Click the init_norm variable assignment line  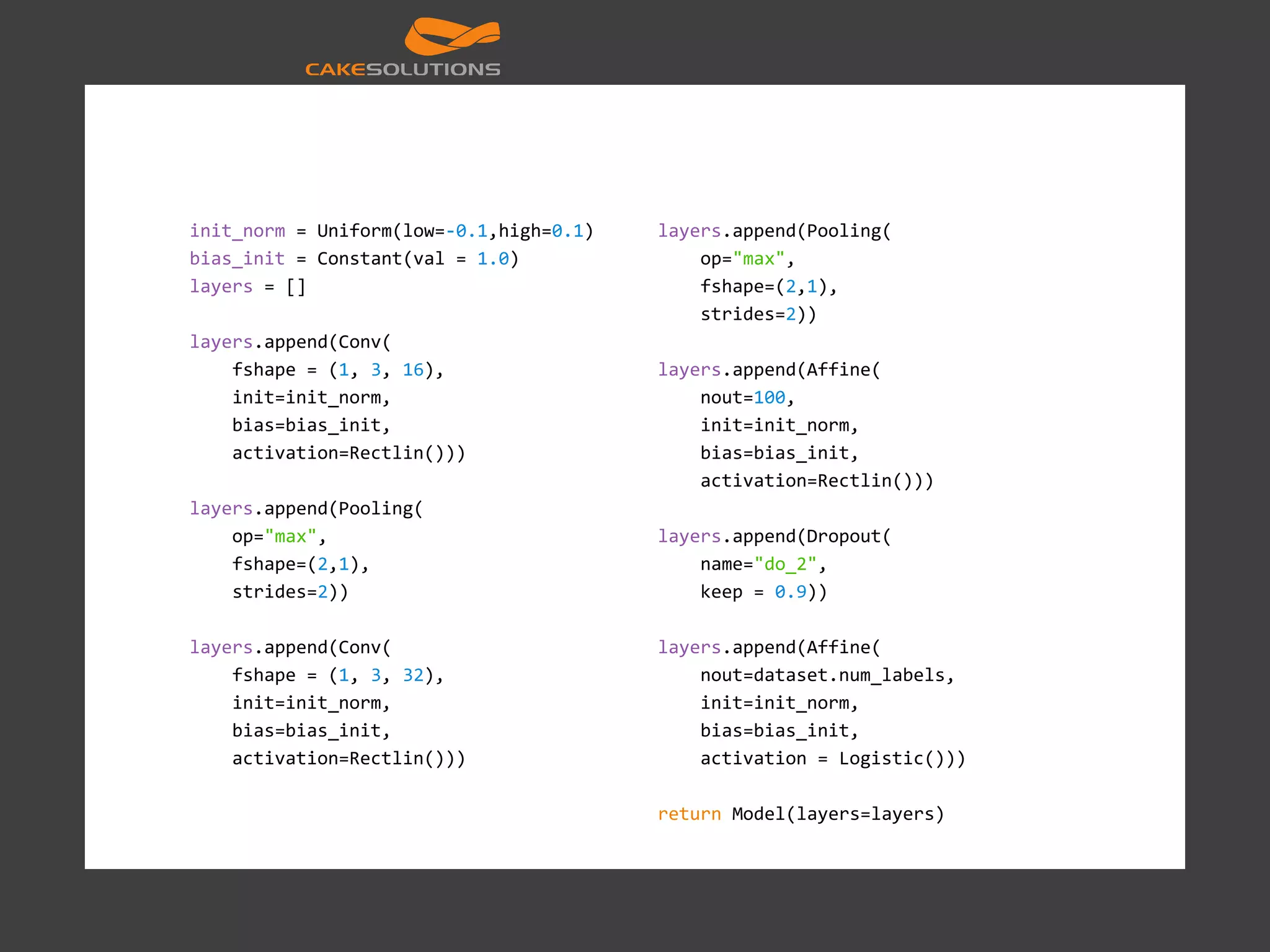pyautogui.click(x=391, y=231)
